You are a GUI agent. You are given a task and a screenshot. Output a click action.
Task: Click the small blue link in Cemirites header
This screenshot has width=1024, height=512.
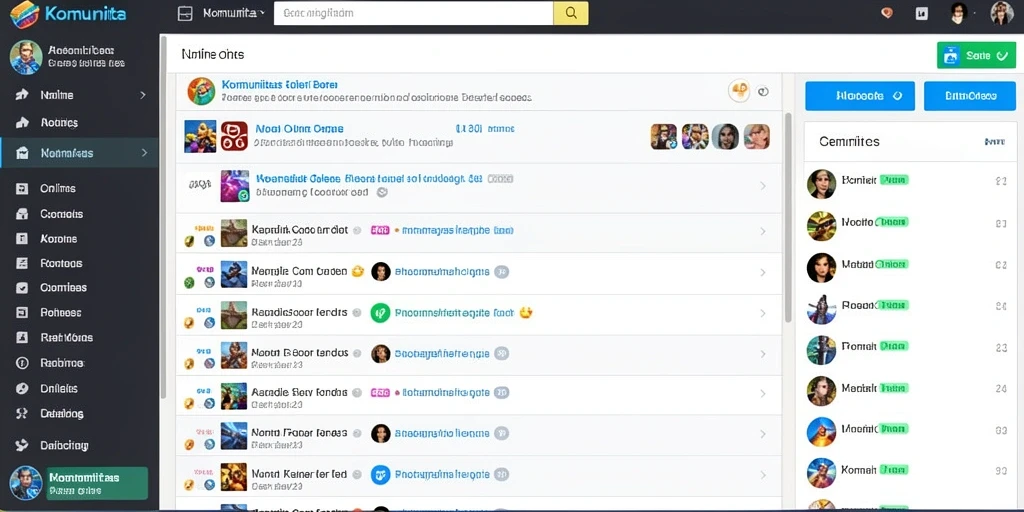pos(994,141)
